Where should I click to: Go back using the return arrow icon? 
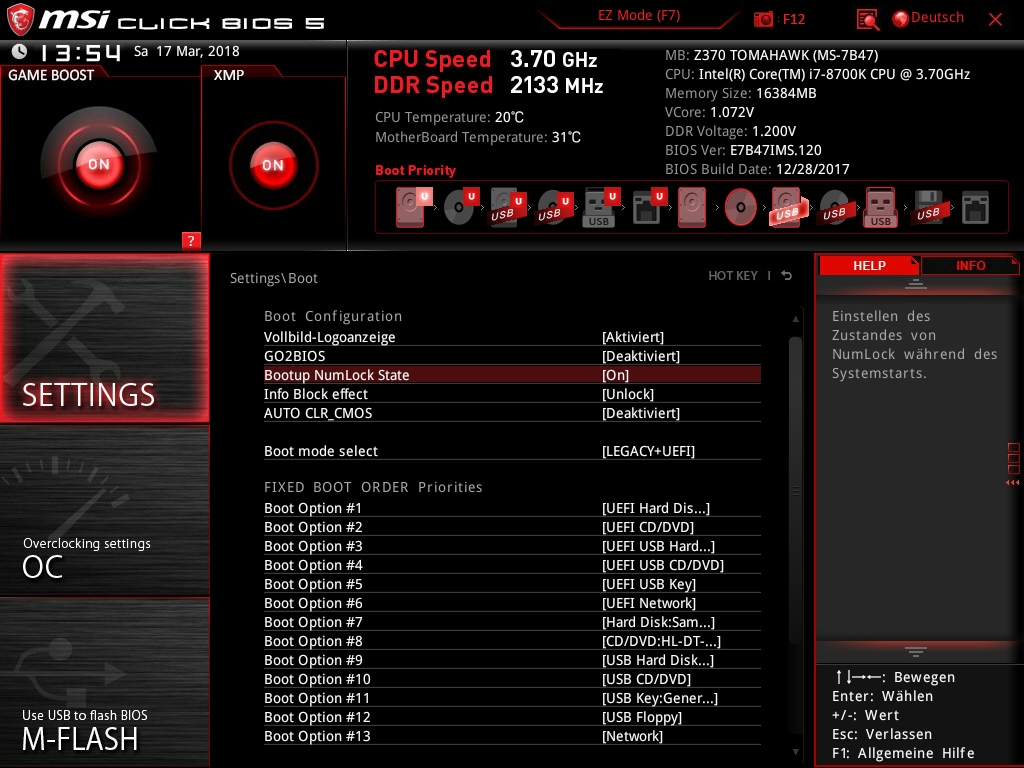787,276
